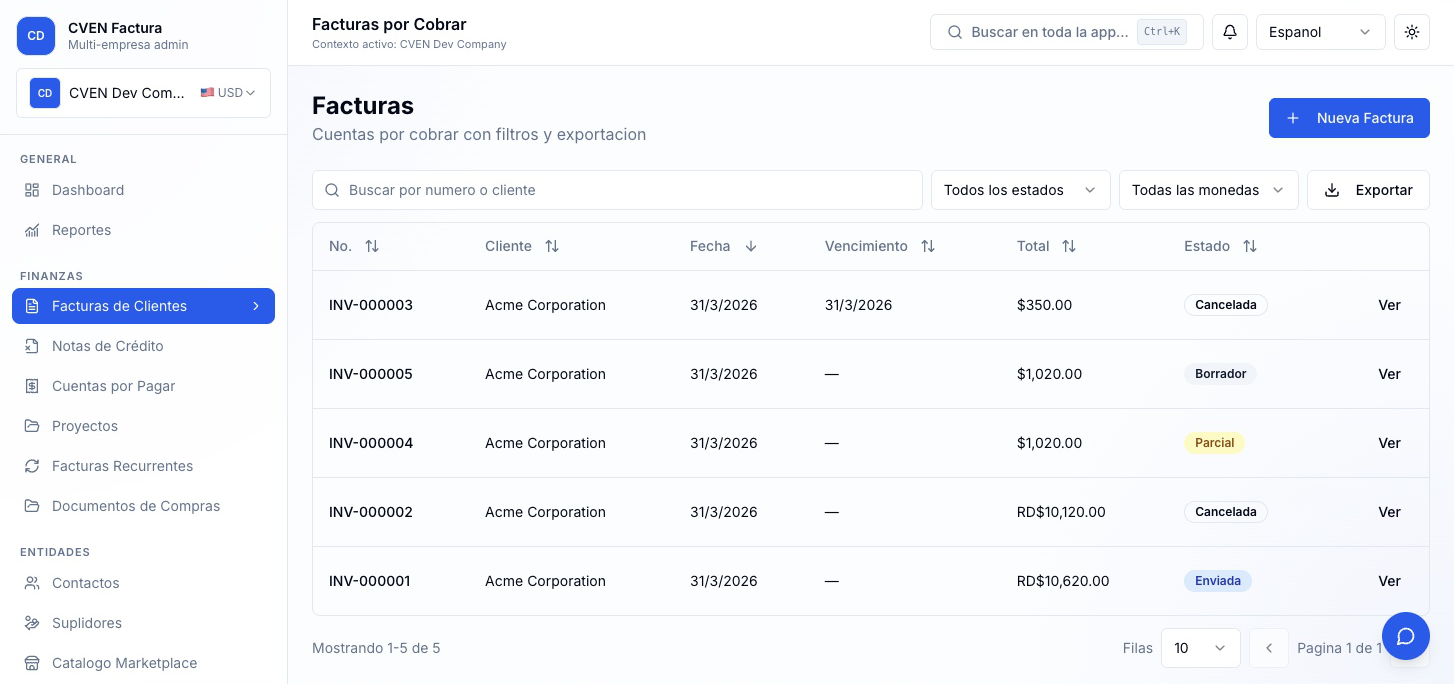Screen dimensions: 1454x684
Task: Click the Contactos people icon
Action: [x=32, y=583]
